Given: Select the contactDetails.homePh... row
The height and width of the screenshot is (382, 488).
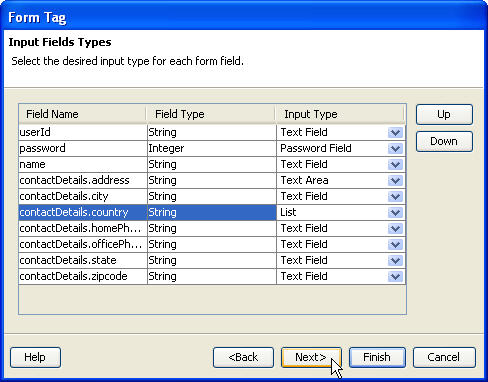Looking at the screenshot, I should [x=212, y=228].
